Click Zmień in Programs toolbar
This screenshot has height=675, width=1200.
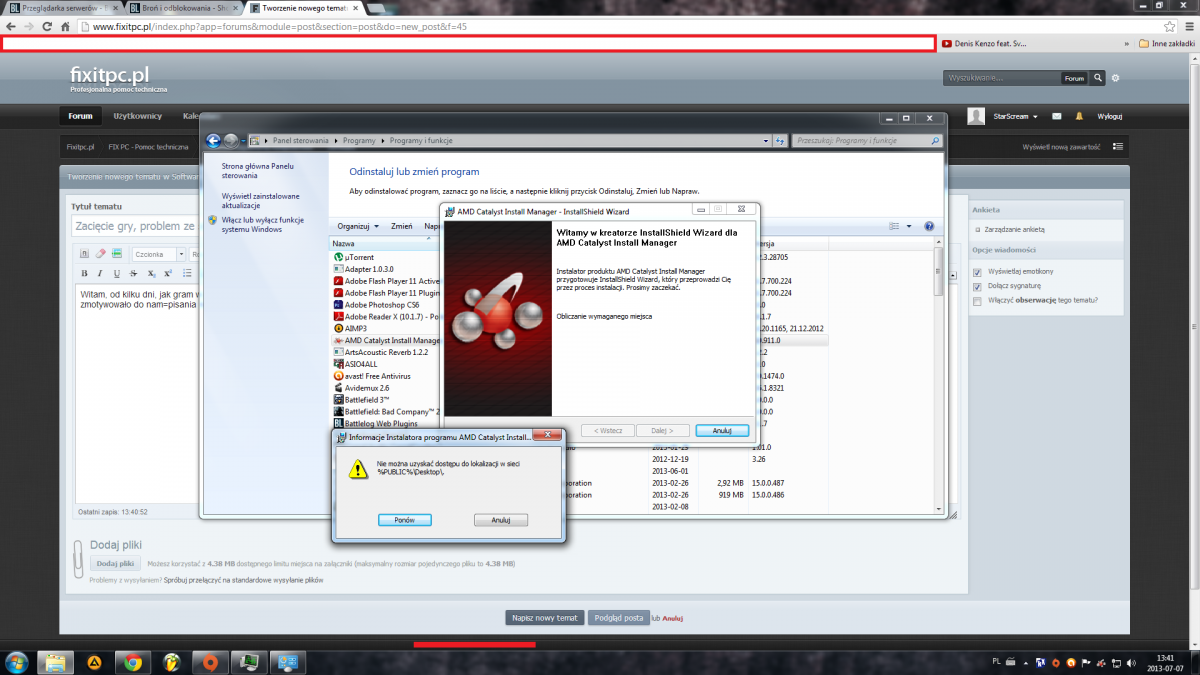coord(402,226)
